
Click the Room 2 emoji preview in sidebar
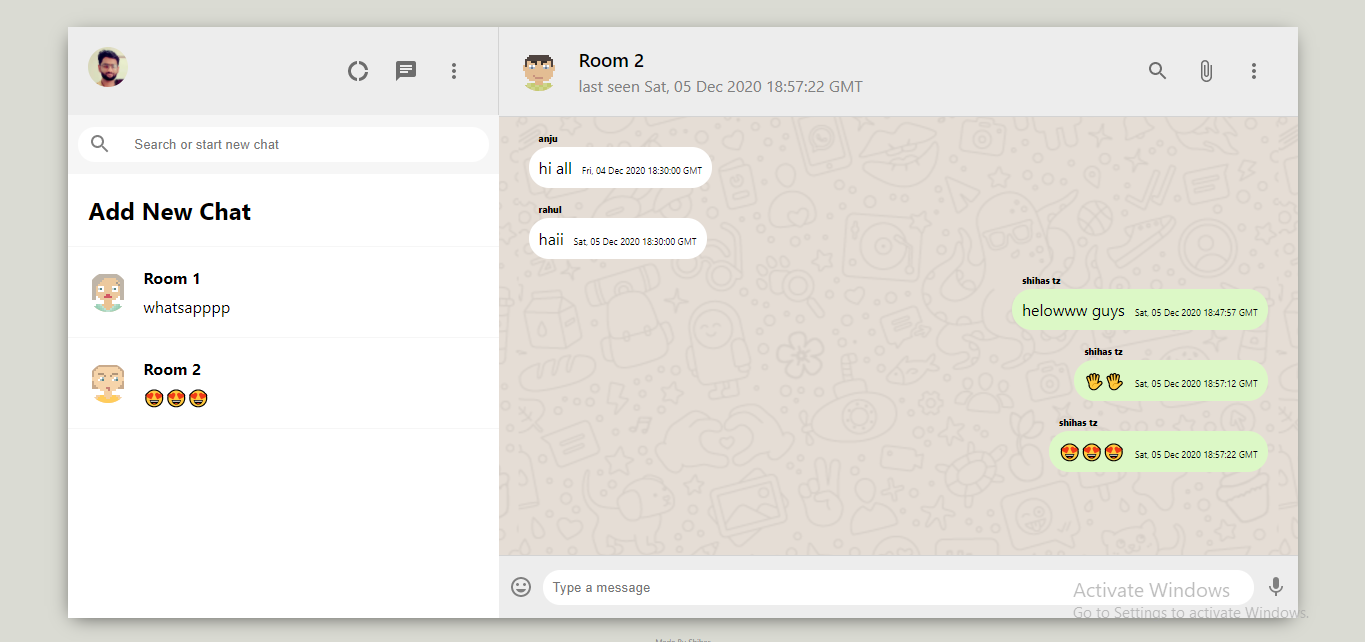coord(176,399)
